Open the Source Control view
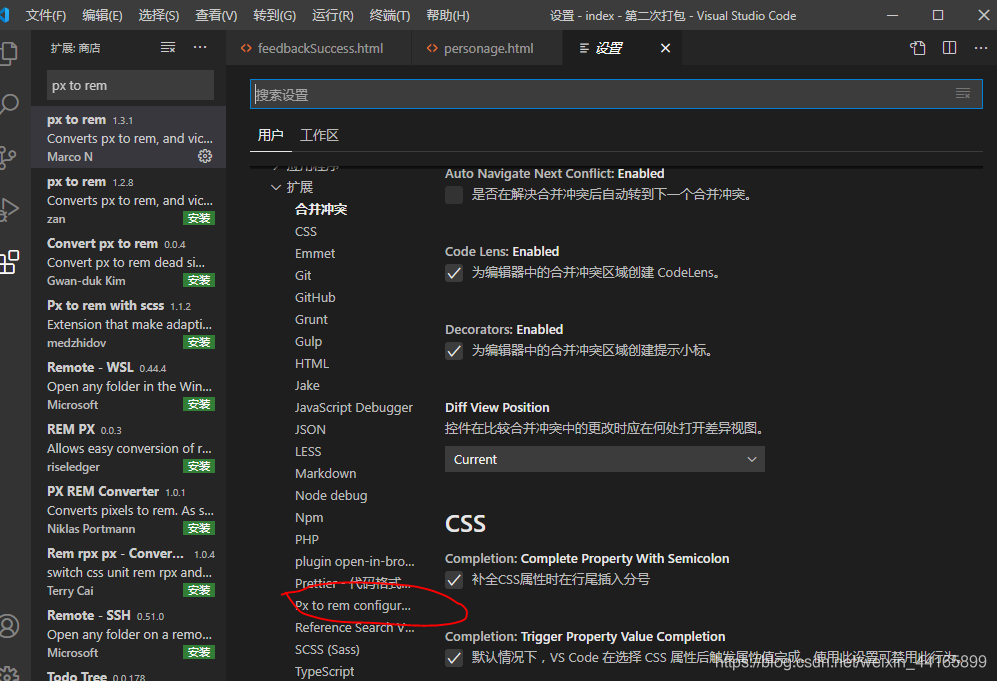Image resolution: width=997 pixels, height=681 pixels. click(x=8, y=157)
